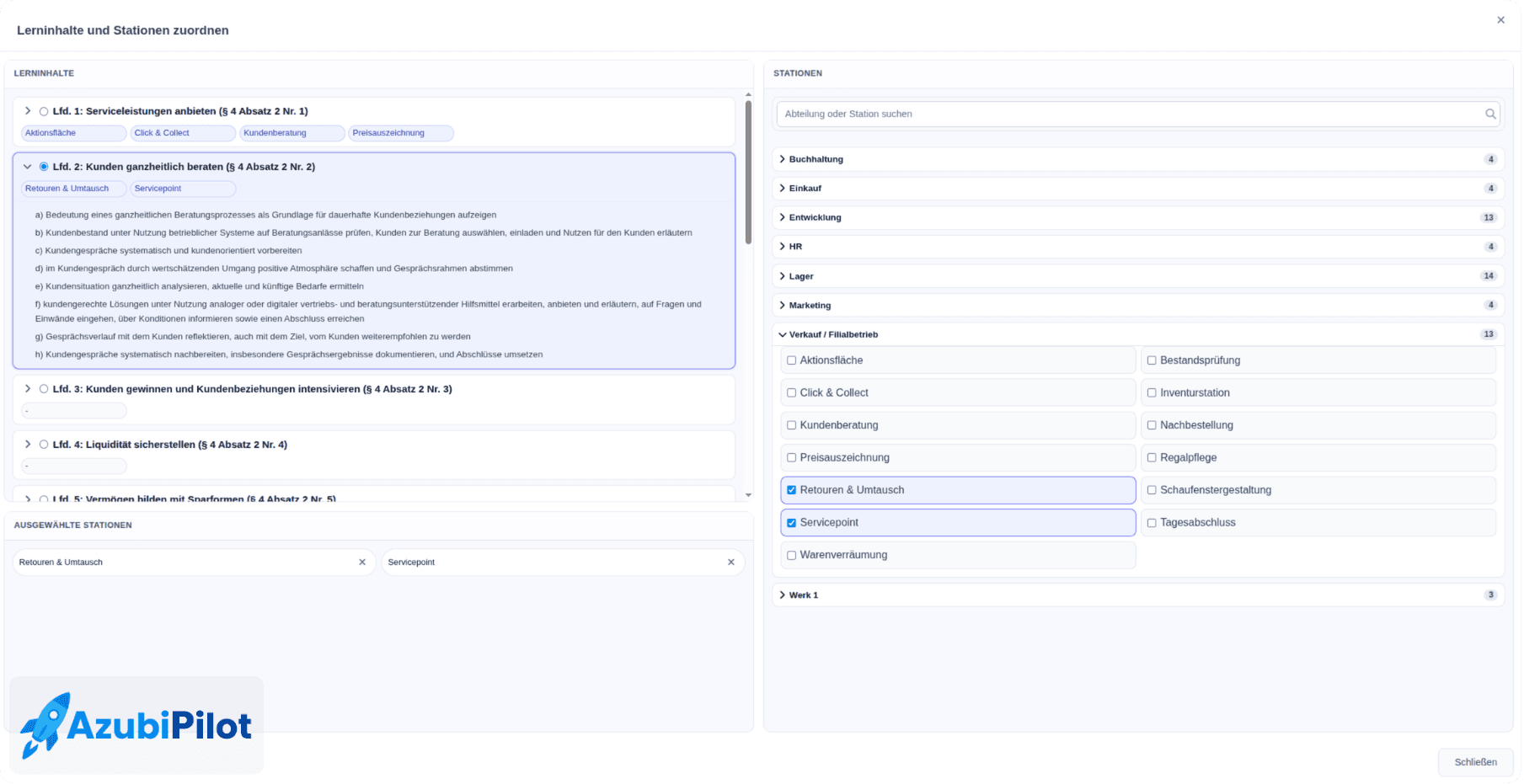Viewport: 1524px width, 784px height.
Task: Uncheck the Retouren & Umtausch station checkbox
Action: click(x=791, y=490)
